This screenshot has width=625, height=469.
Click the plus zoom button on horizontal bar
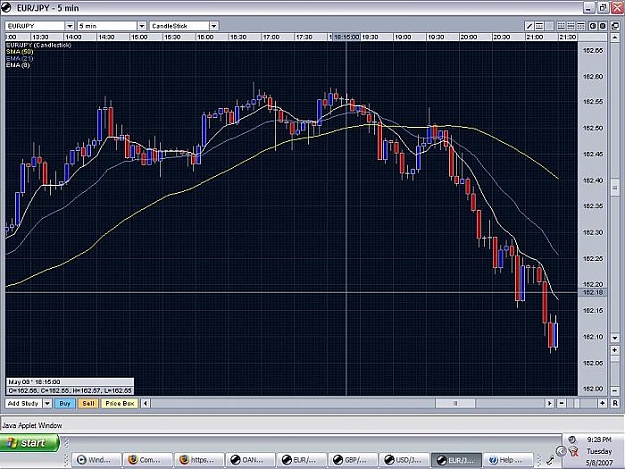(x=602, y=403)
